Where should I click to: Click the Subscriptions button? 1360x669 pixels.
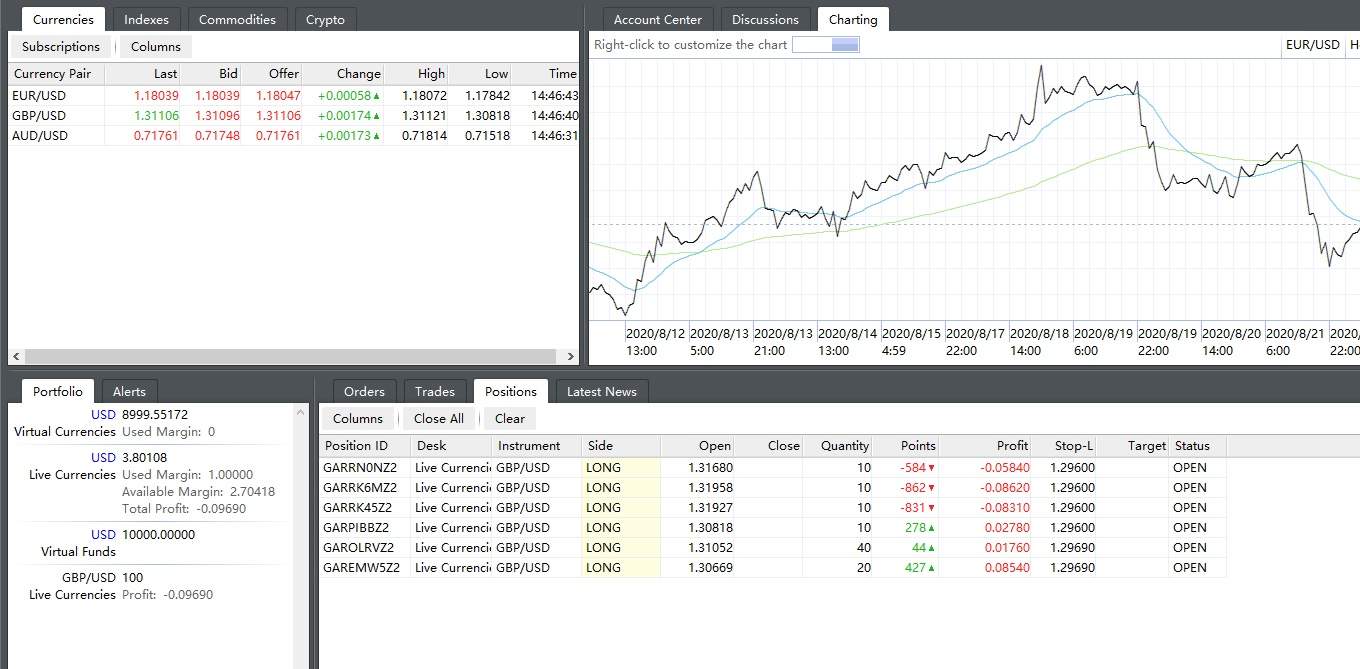[61, 46]
